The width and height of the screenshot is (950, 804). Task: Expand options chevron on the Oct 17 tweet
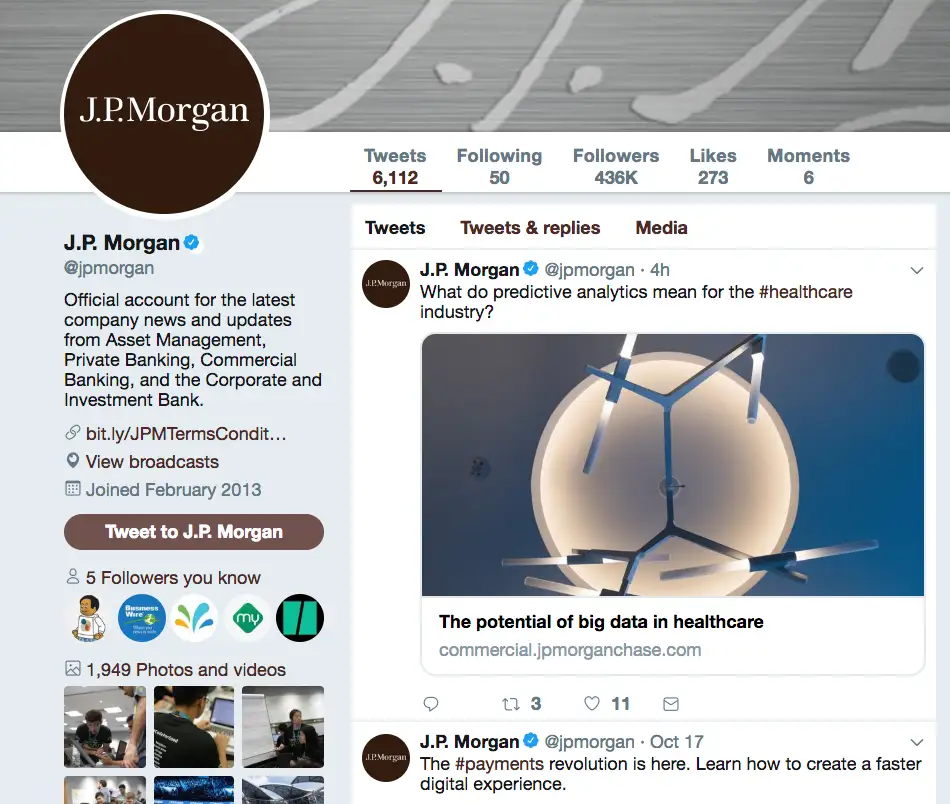pos(917,742)
